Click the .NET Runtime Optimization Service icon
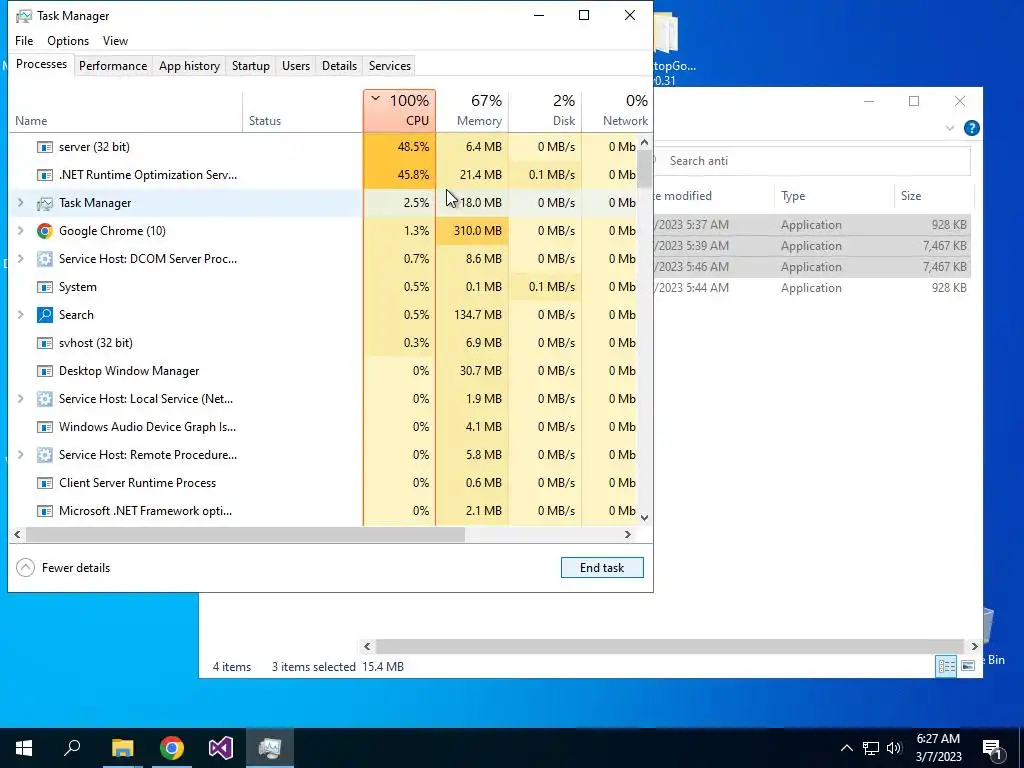The image size is (1024, 768). 44,175
